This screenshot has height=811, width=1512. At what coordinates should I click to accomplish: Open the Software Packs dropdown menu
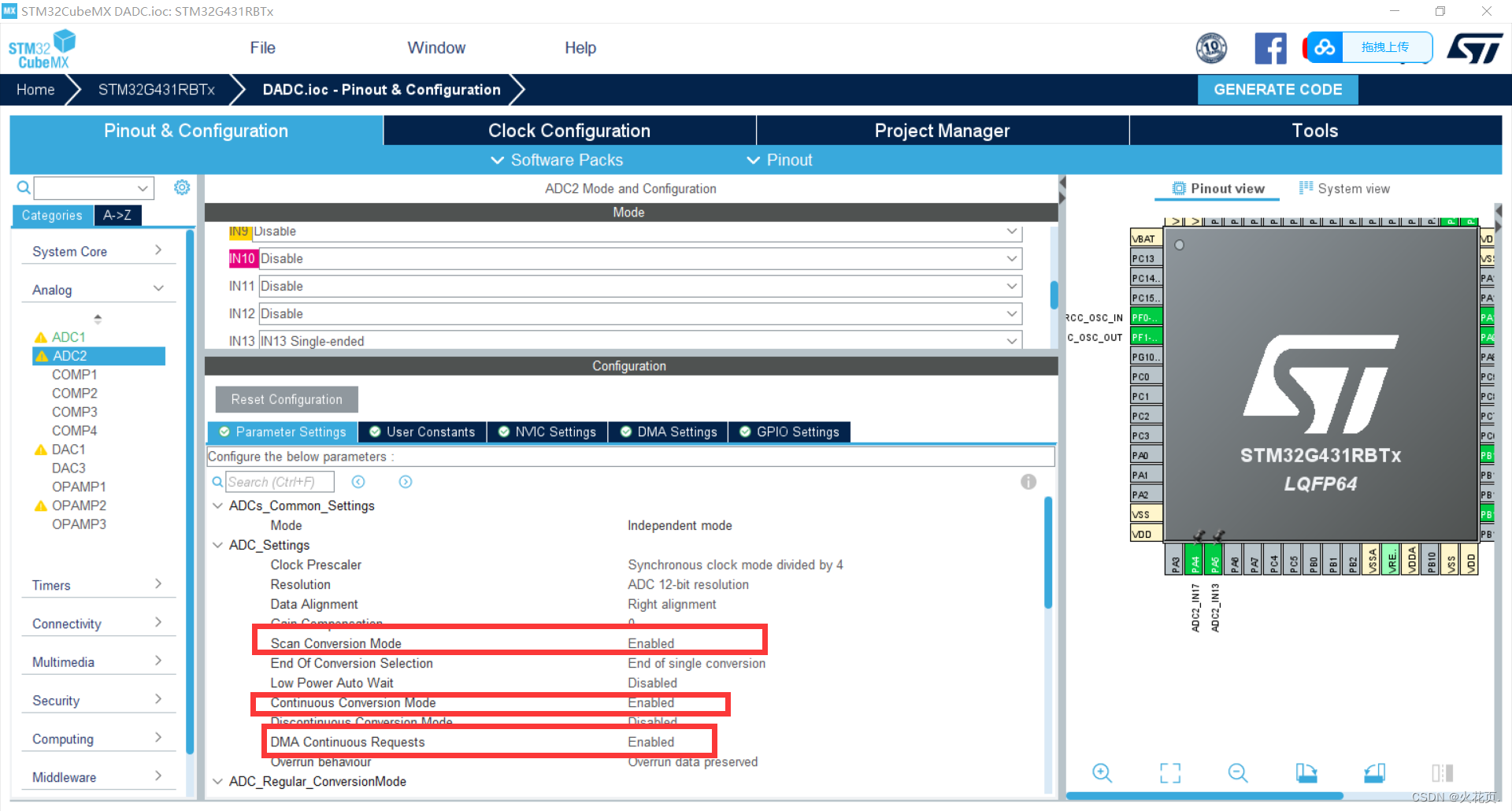click(557, 160)
